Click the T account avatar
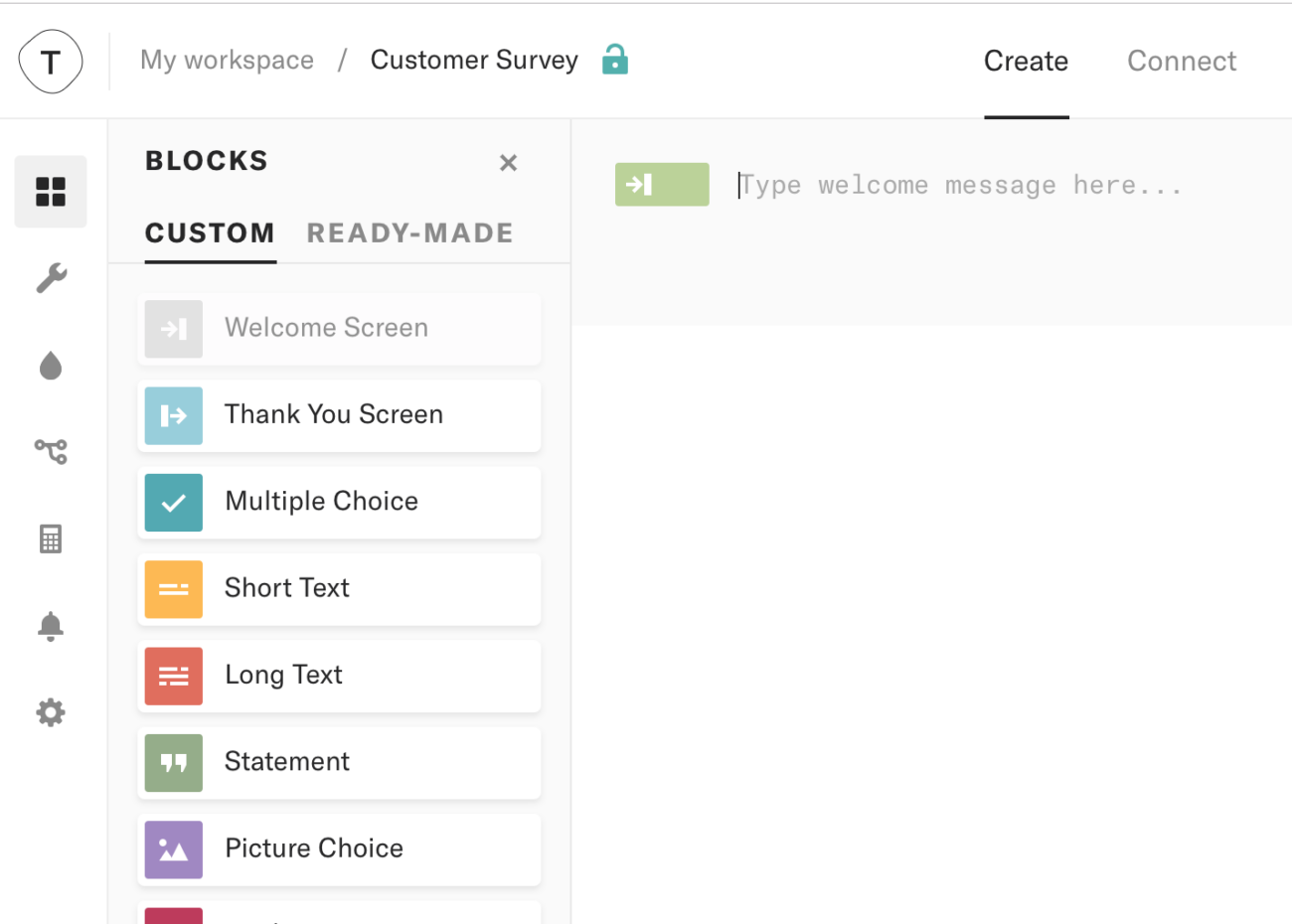Viewport: 1292px width, 924px height. pos(51,62)
